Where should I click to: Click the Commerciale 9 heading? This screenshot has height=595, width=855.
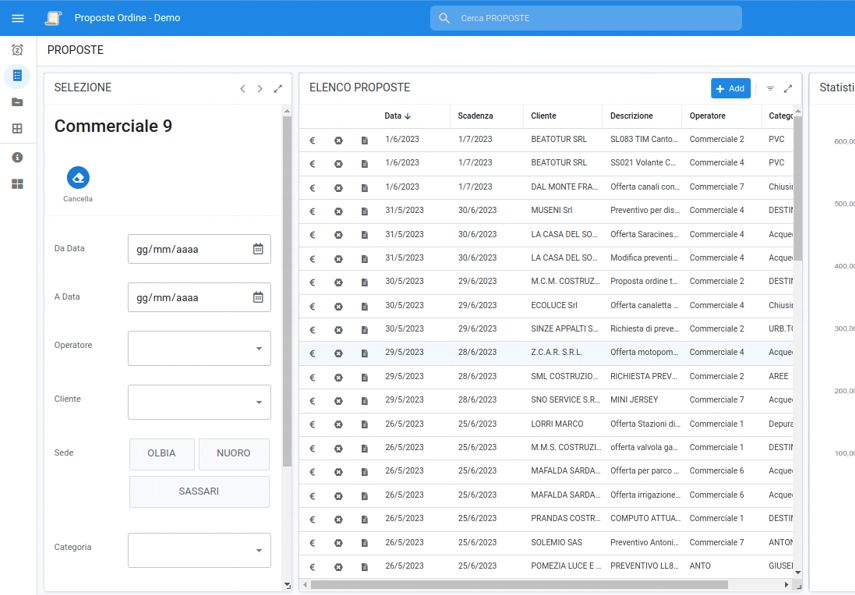pyautogui.click(x=113, y=126)
